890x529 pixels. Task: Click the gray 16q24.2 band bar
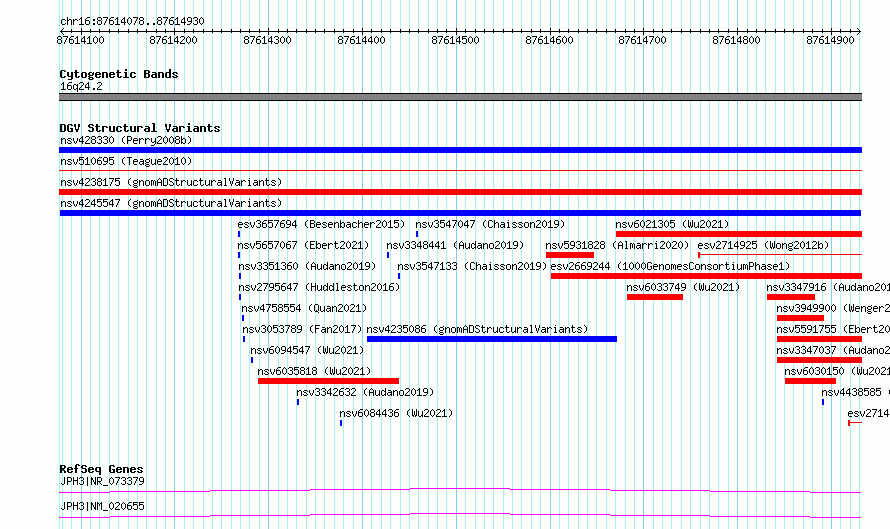(x=460, y=97)
